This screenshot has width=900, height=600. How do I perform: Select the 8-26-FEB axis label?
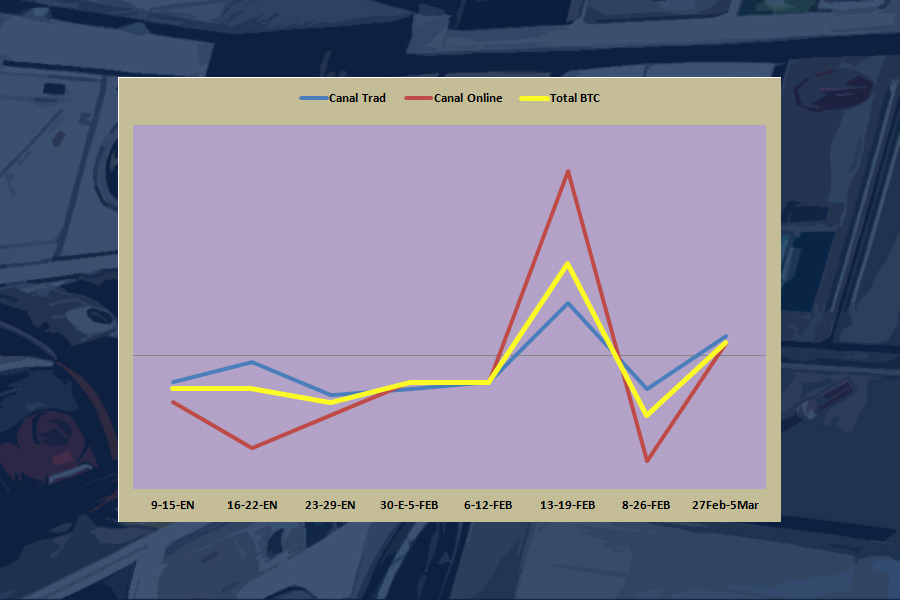[646, 505]
